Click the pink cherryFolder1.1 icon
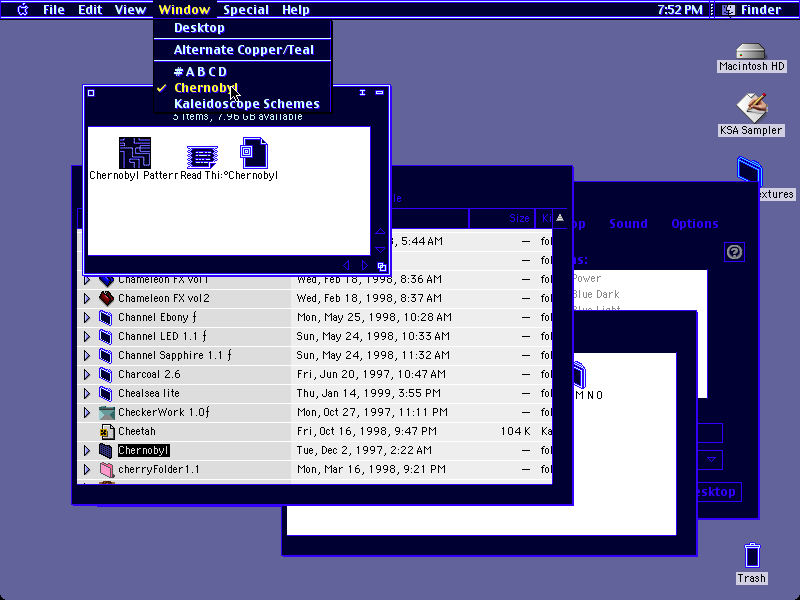The image size is (800, 600). coord(106,469)
